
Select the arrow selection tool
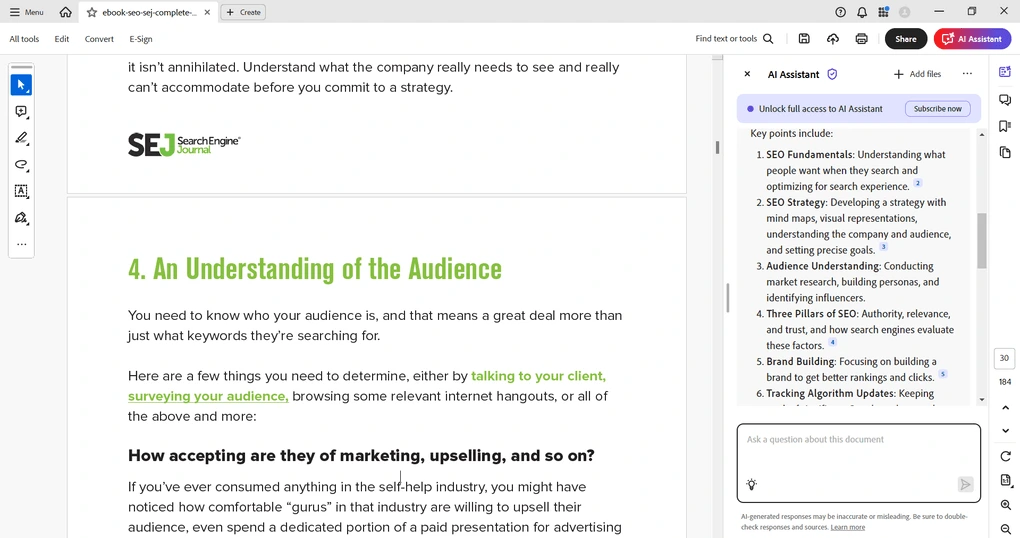click(x=21, y=85)
